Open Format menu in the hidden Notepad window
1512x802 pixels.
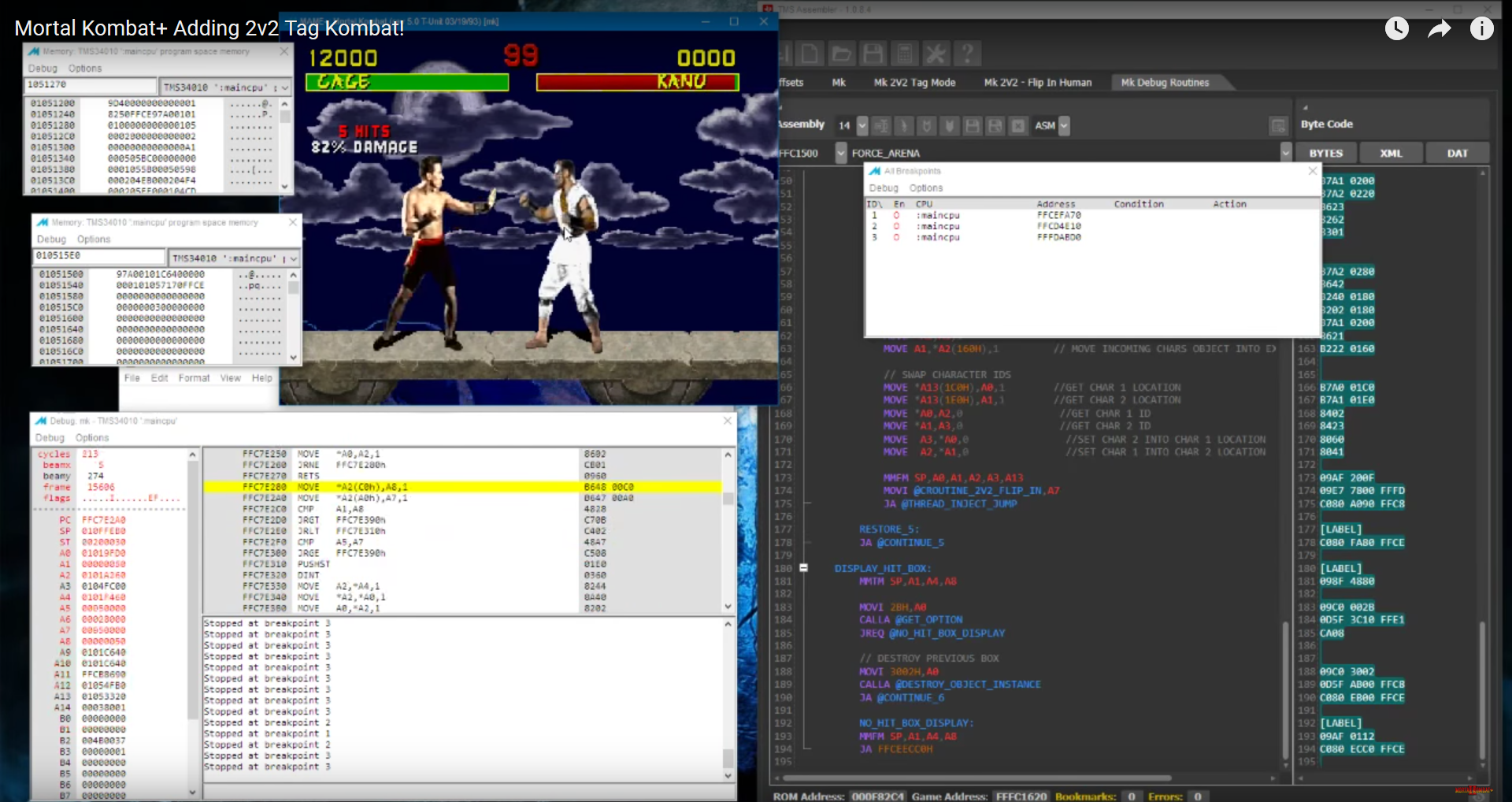click(x=194, y=378)
